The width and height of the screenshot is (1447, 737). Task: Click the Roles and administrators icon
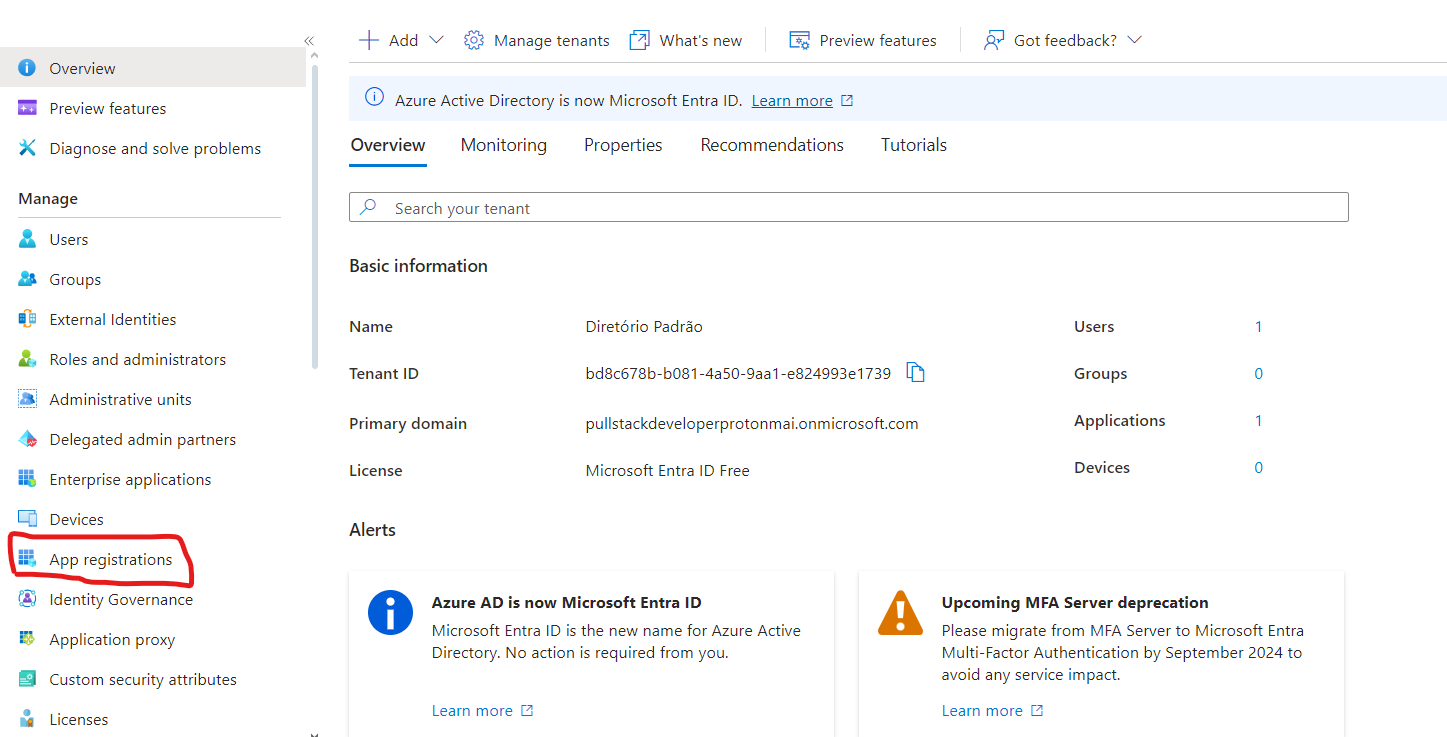coord(27,359)
